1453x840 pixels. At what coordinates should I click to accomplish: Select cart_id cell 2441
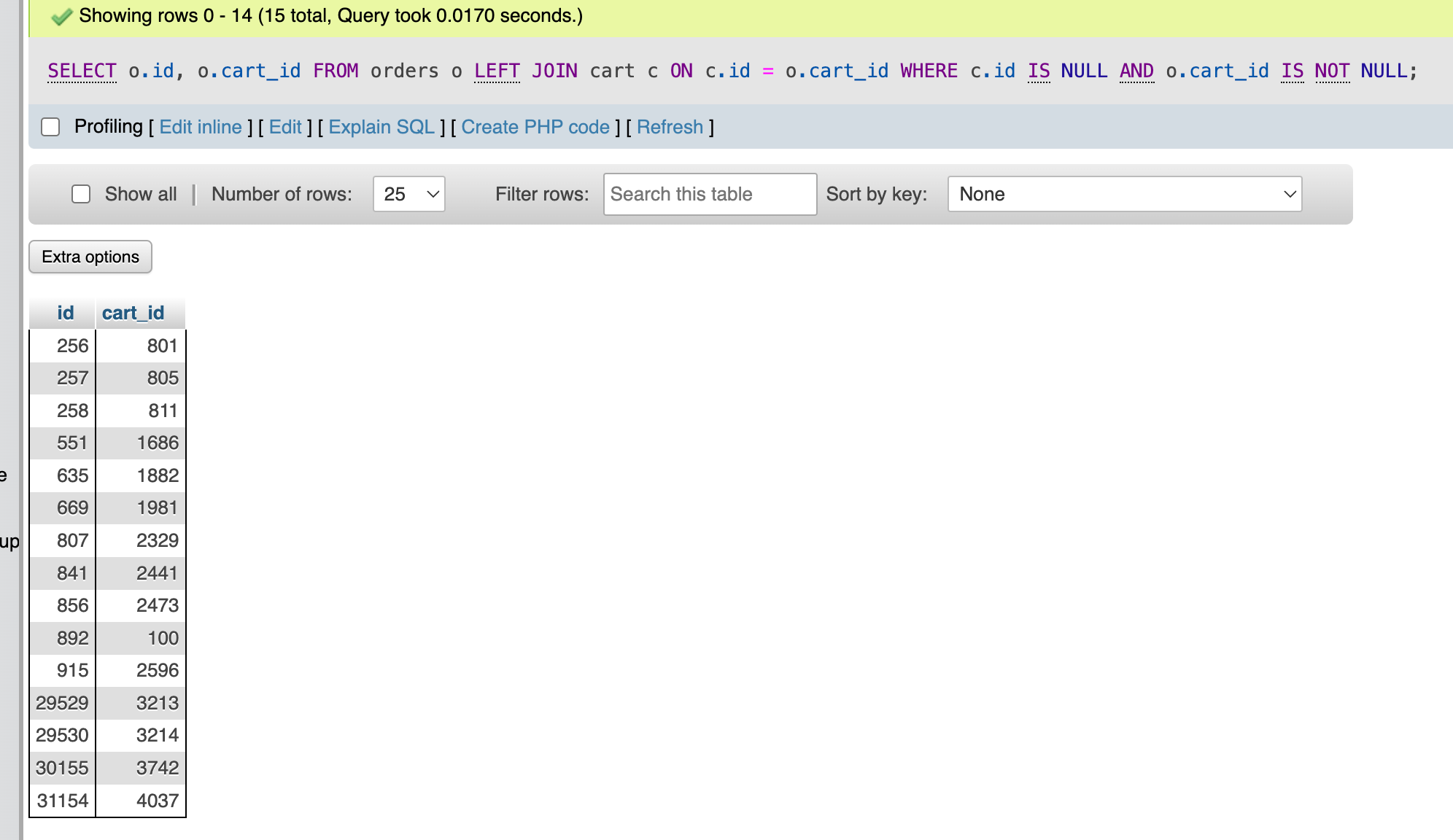tap(141, 573)
